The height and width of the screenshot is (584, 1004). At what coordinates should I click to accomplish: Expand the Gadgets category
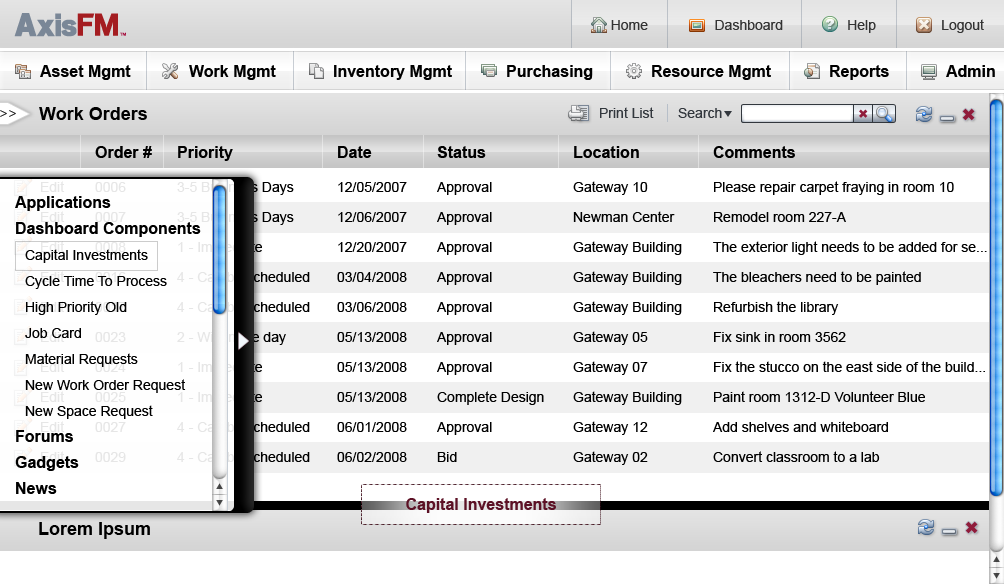point(46,462)
